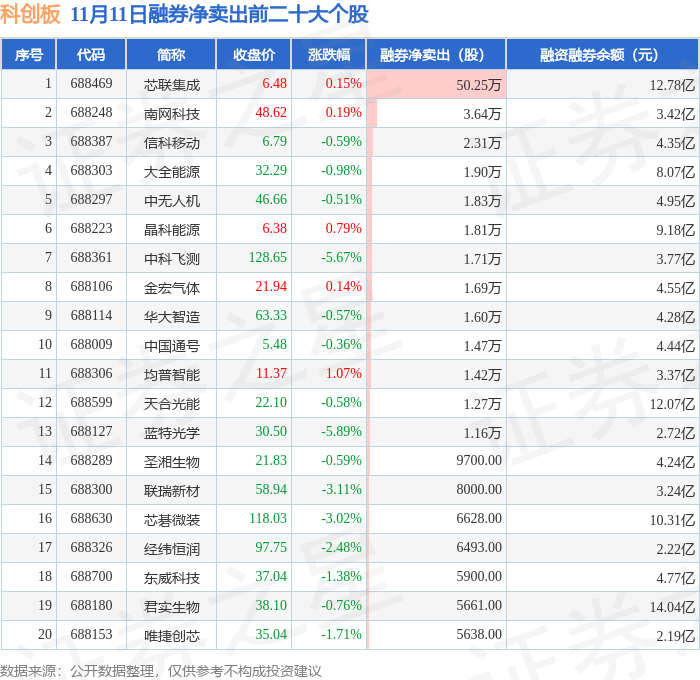Image resolution: width=700 pixels, height=680 pixels.
Task: Select stock code 688106
Action: pyautogui.click(x=91, y=287)
